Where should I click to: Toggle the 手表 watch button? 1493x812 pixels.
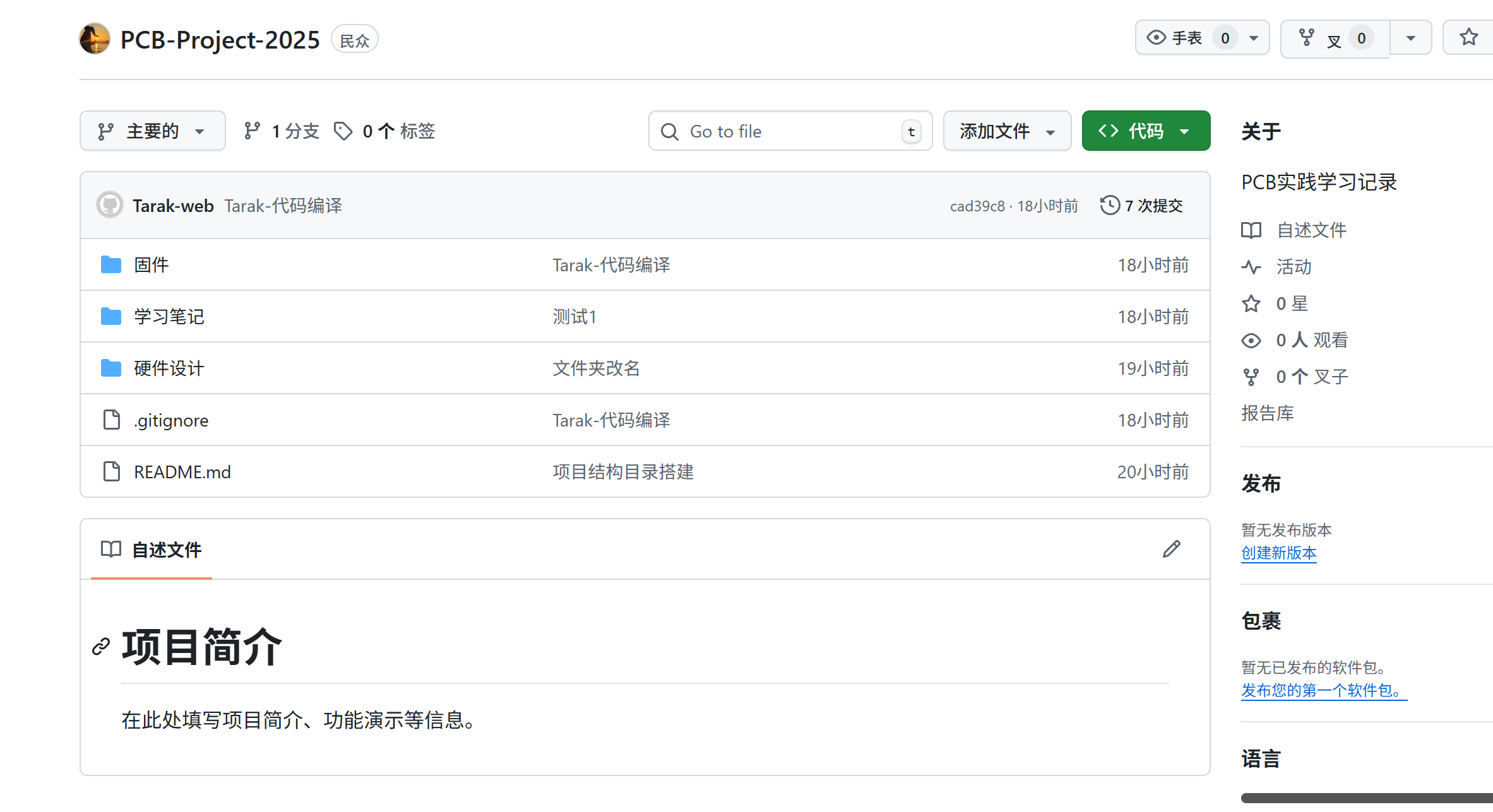(1187, 38)
